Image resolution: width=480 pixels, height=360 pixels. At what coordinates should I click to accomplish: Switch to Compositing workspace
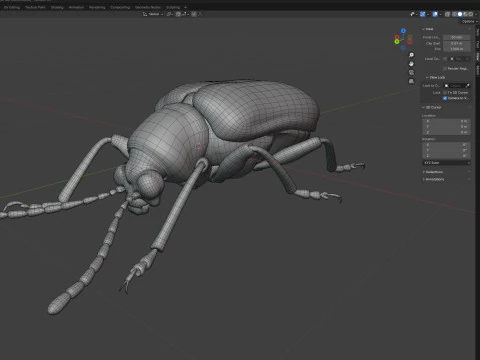(120, 7)
